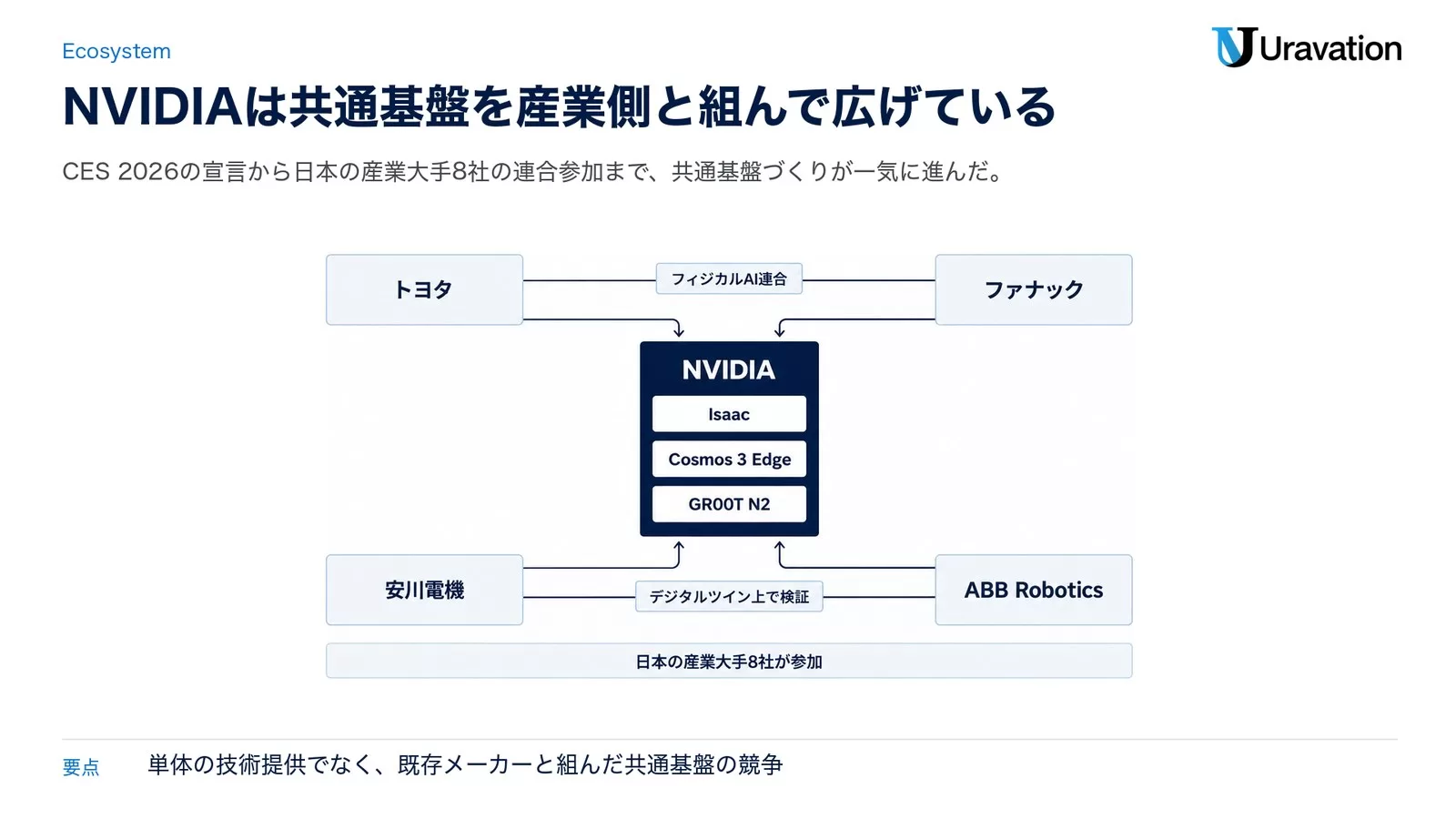Click the NVIDIA title in dark box
The image size is (1456, 819).
(x=729, y=369)
